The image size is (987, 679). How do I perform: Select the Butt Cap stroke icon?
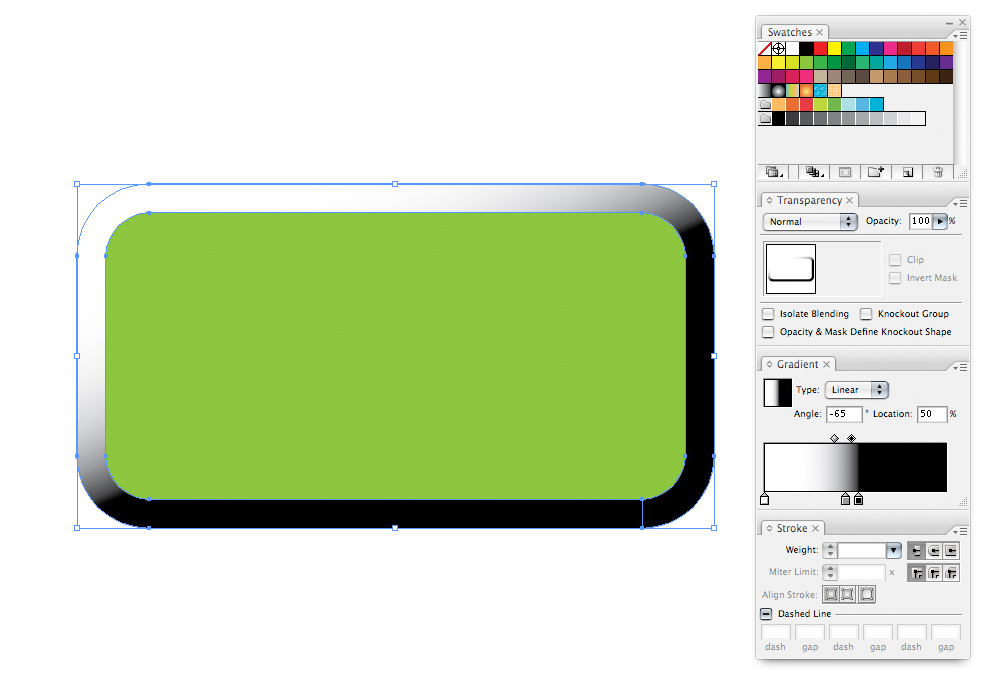916,551
